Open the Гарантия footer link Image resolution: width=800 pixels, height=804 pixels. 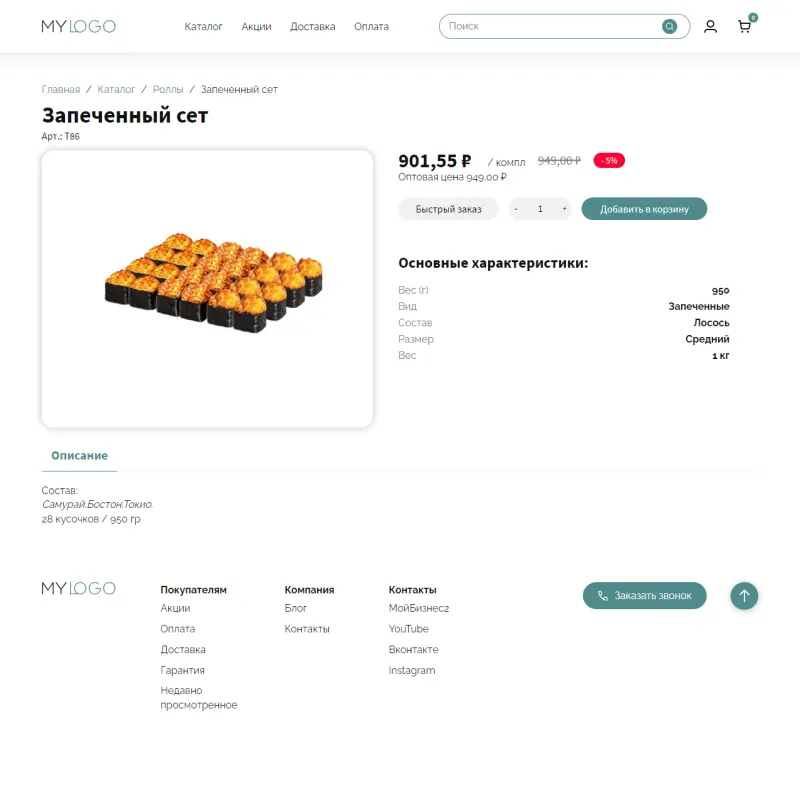click(x=182, y=671)
